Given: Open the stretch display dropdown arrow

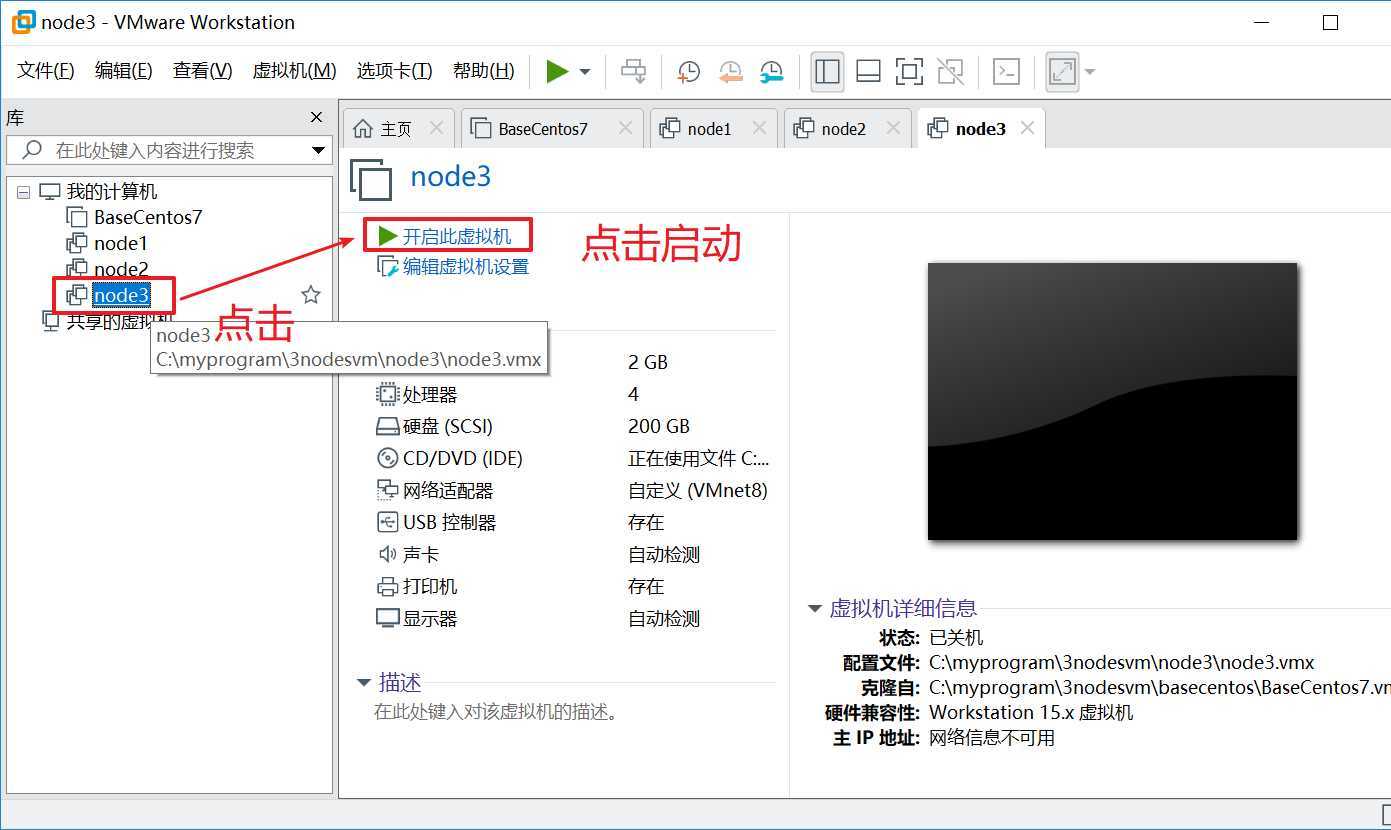Looking at the screenshot, I should [x=1090, y=72].
